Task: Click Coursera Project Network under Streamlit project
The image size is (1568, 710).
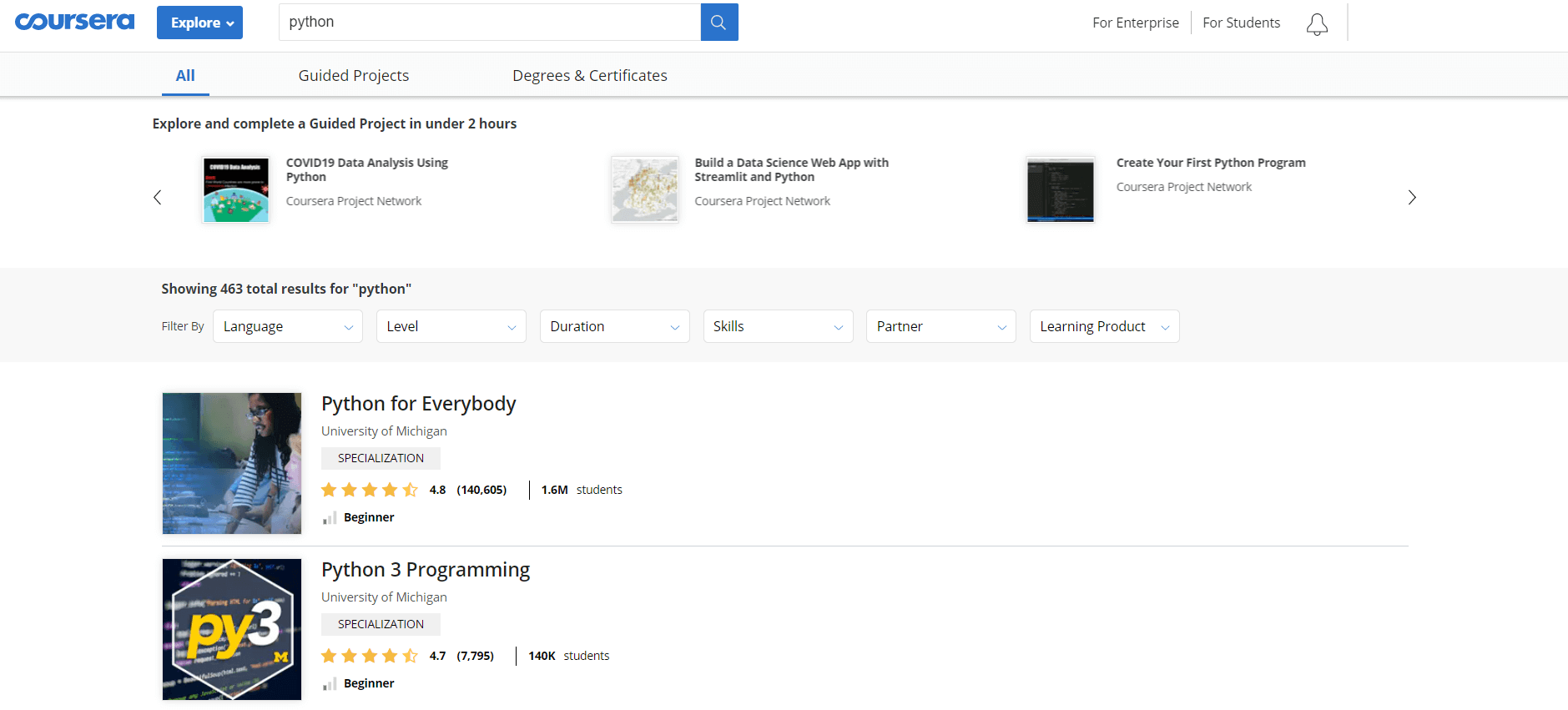Action: [x=762, y=201]
